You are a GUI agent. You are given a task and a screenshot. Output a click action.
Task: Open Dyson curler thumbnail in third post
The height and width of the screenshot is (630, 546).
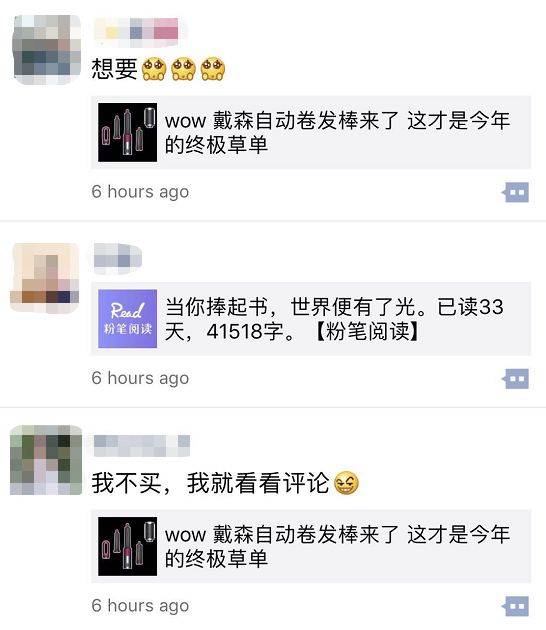pyautogui.click(x=128, y=546)
